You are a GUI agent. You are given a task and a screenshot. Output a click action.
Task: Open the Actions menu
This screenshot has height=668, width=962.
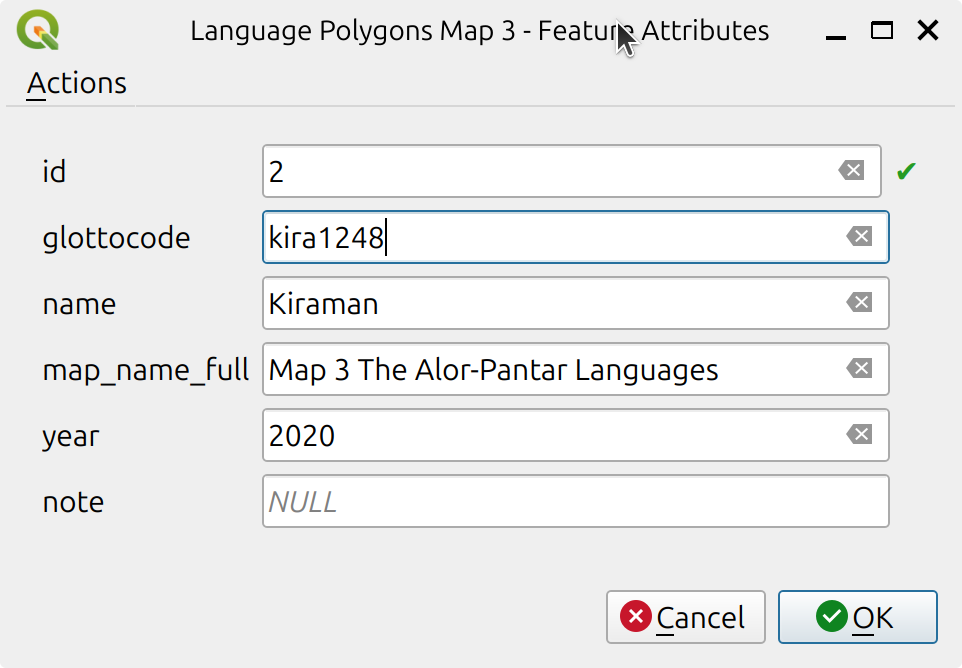pyautogui.click(x=75, y=83)
